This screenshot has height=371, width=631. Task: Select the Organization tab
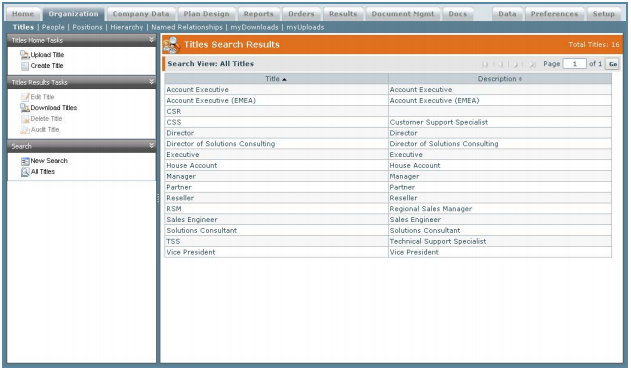74,14
